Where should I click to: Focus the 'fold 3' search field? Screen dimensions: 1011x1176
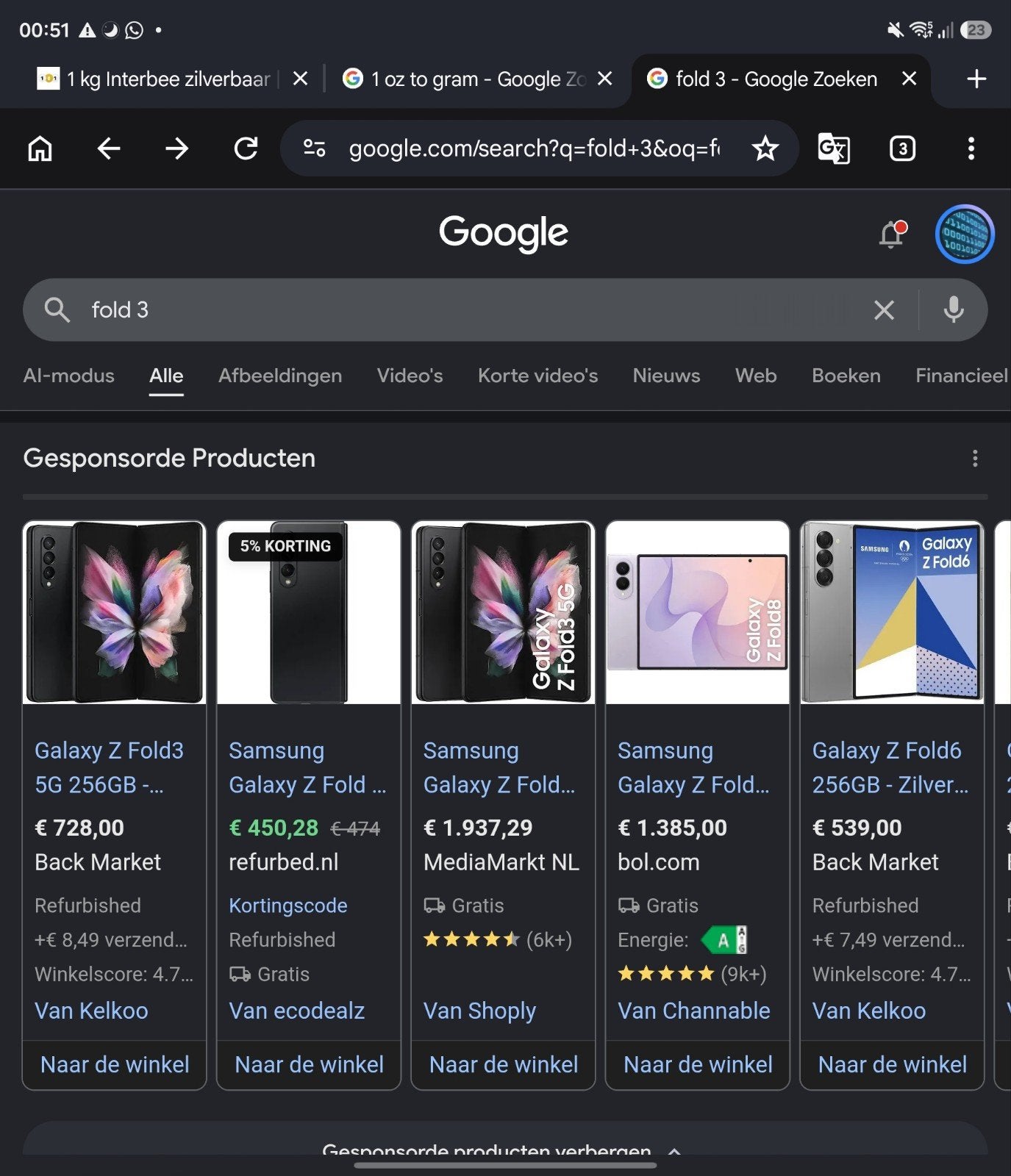[x=471, y=310]
